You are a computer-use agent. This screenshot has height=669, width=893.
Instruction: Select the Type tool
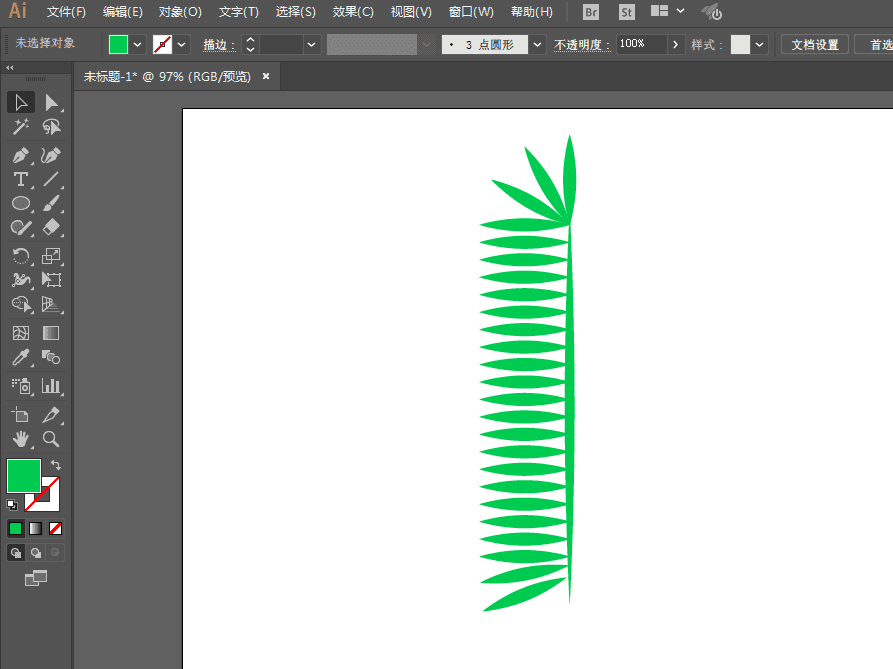(x=20, y=180)
